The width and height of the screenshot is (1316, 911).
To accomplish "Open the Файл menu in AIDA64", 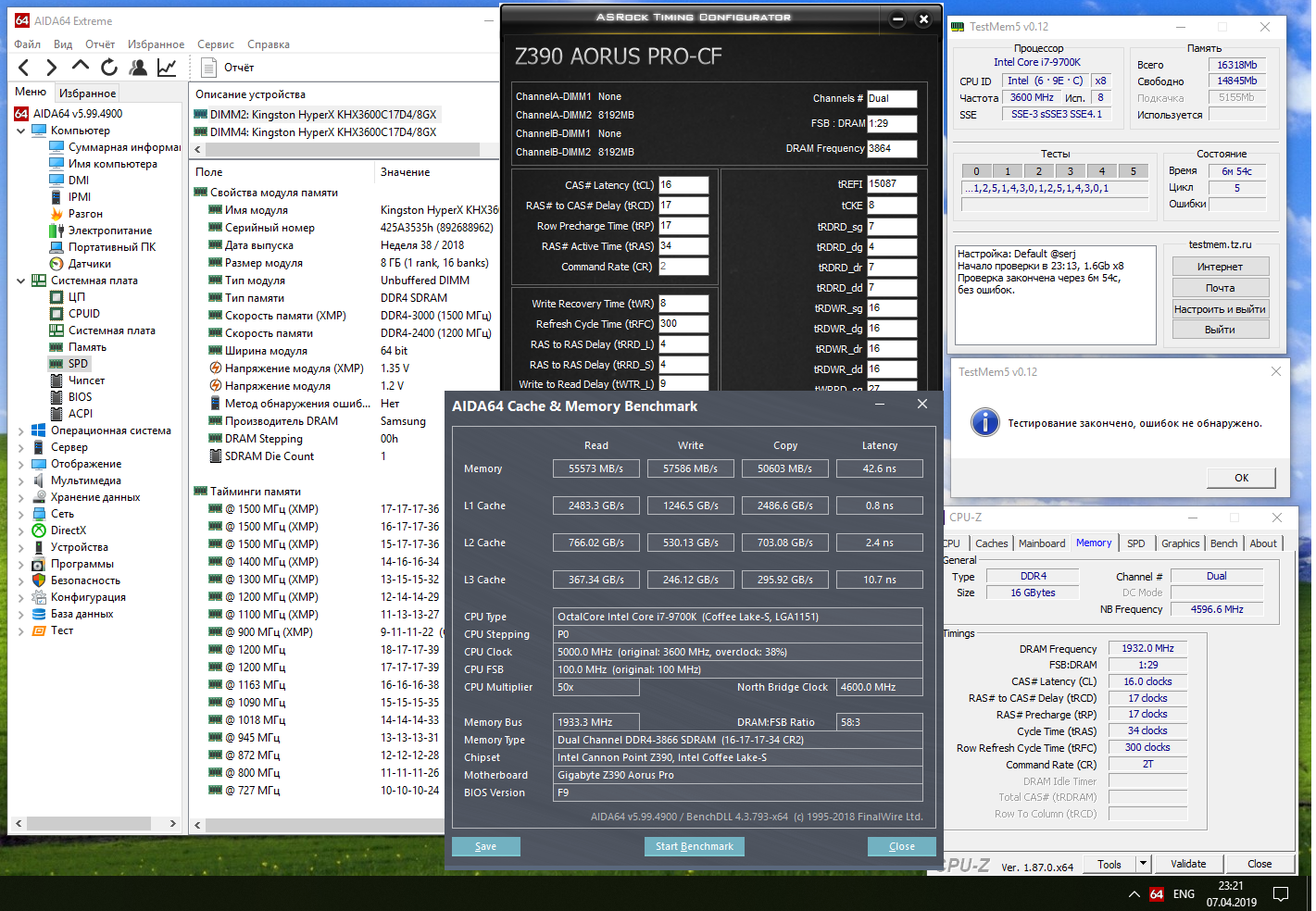I will tap(28, 44).
